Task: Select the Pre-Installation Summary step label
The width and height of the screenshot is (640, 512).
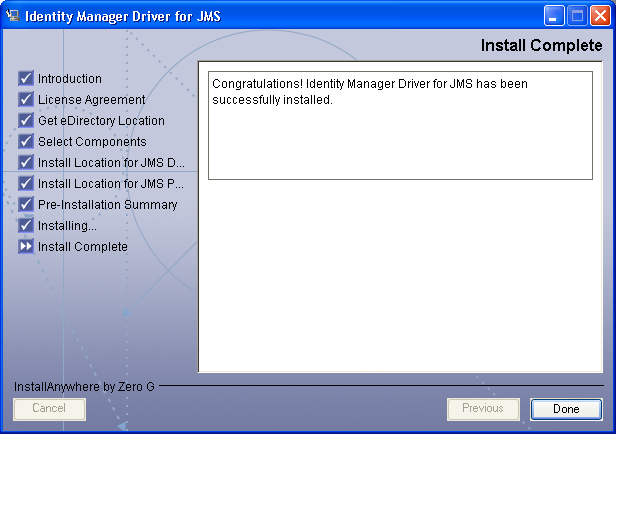Action: click(107, 205)
